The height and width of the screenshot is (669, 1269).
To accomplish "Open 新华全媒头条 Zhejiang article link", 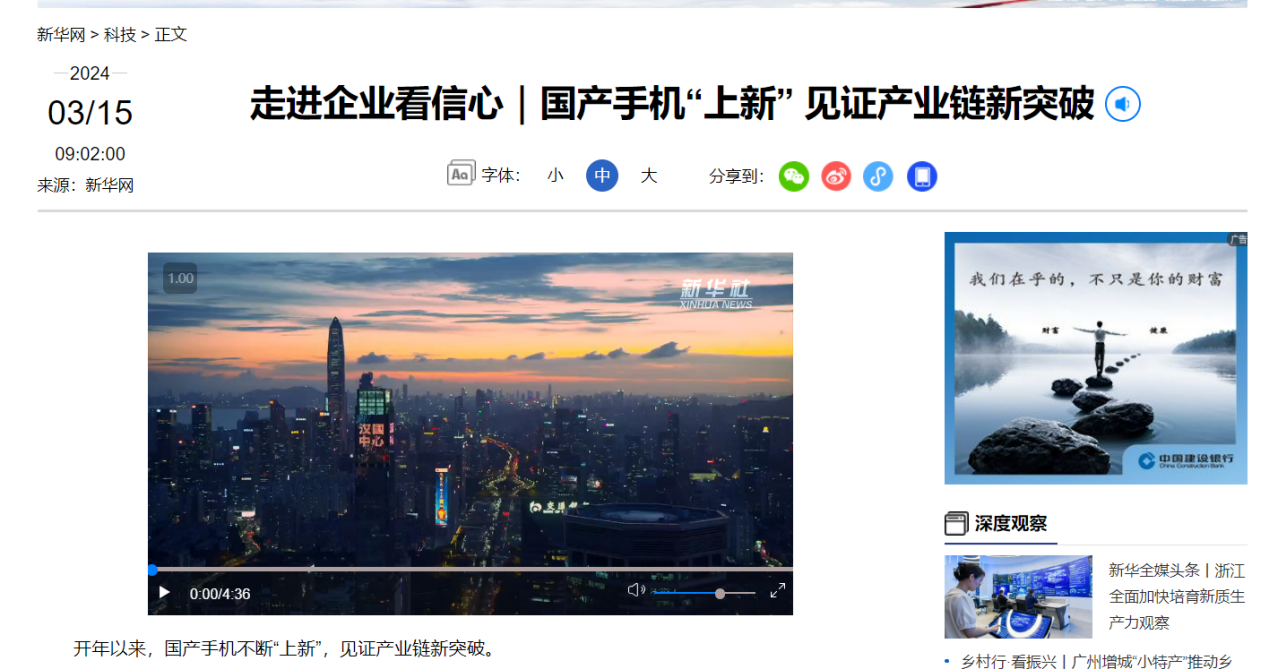I will tap(1177, 596).
